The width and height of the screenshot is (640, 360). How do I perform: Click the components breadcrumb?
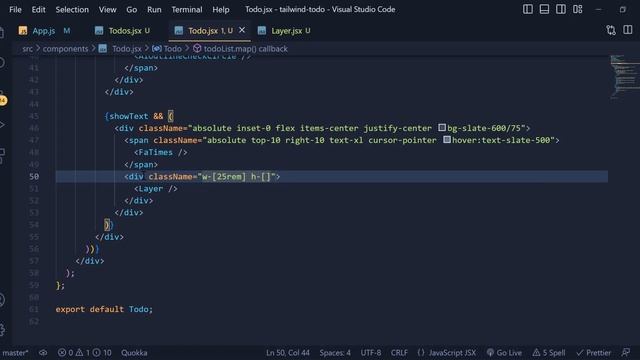65,49
